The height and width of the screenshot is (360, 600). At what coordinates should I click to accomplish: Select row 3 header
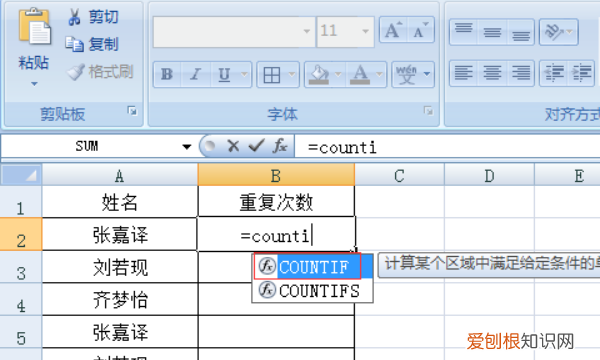pos(21,267)
